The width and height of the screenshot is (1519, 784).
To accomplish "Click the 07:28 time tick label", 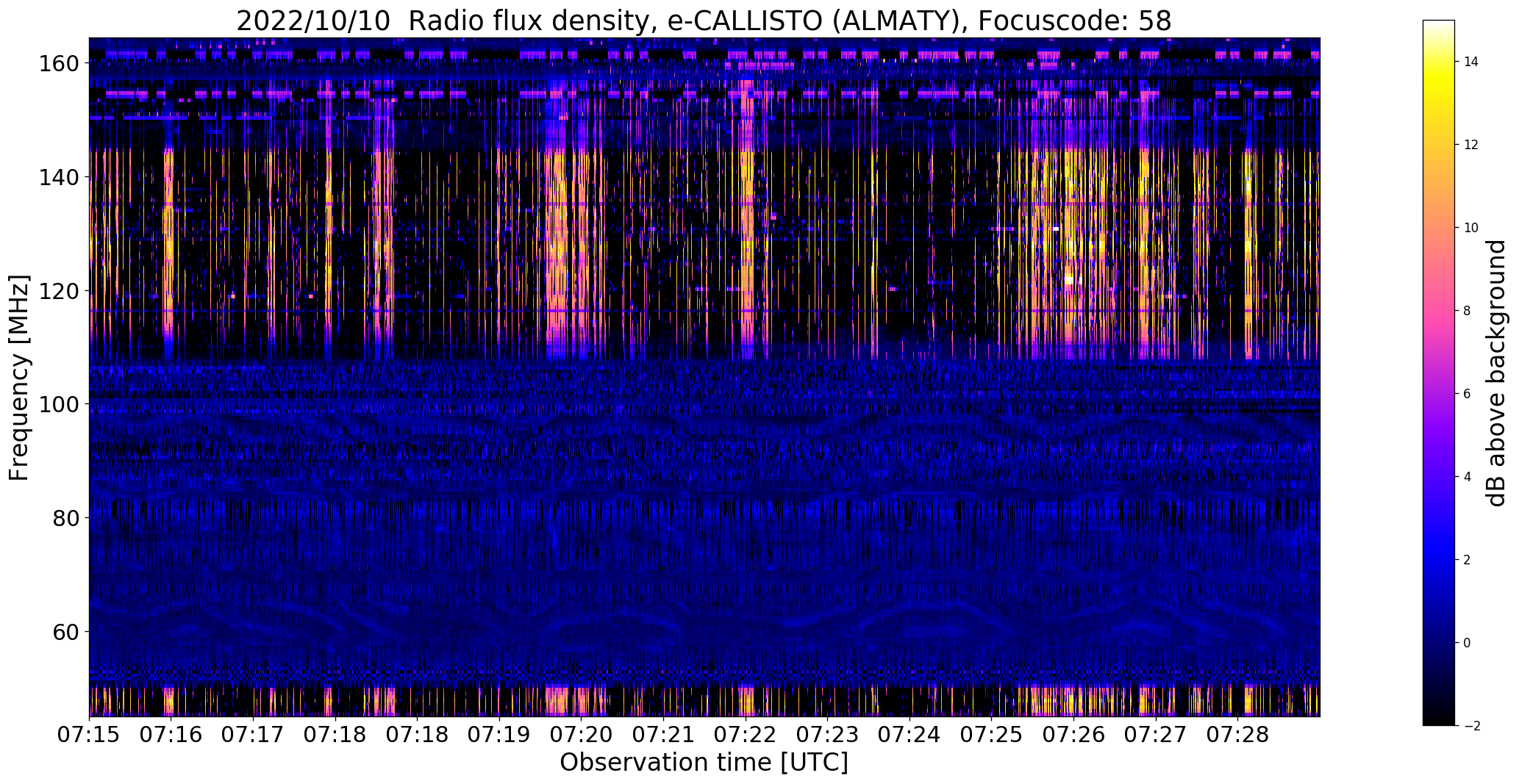I will (1237, 735).
